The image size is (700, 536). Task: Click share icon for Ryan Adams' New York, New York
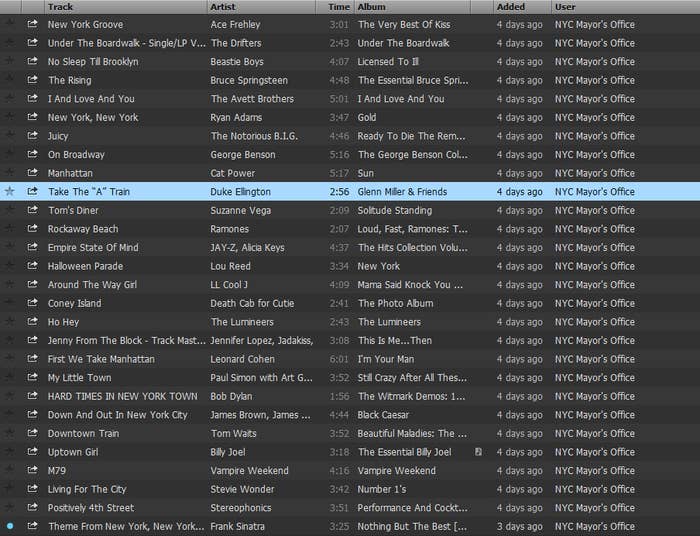tap(32, 116)
